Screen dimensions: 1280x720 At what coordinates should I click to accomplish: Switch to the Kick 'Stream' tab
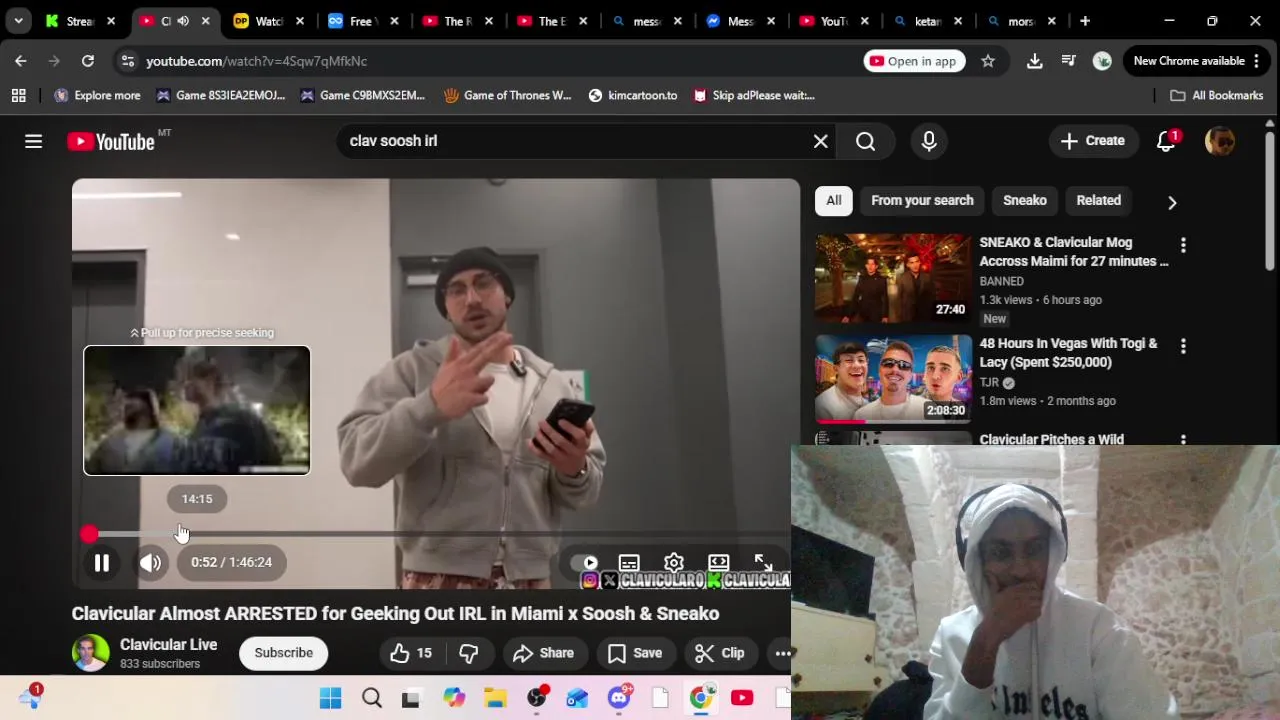point(78,21)
